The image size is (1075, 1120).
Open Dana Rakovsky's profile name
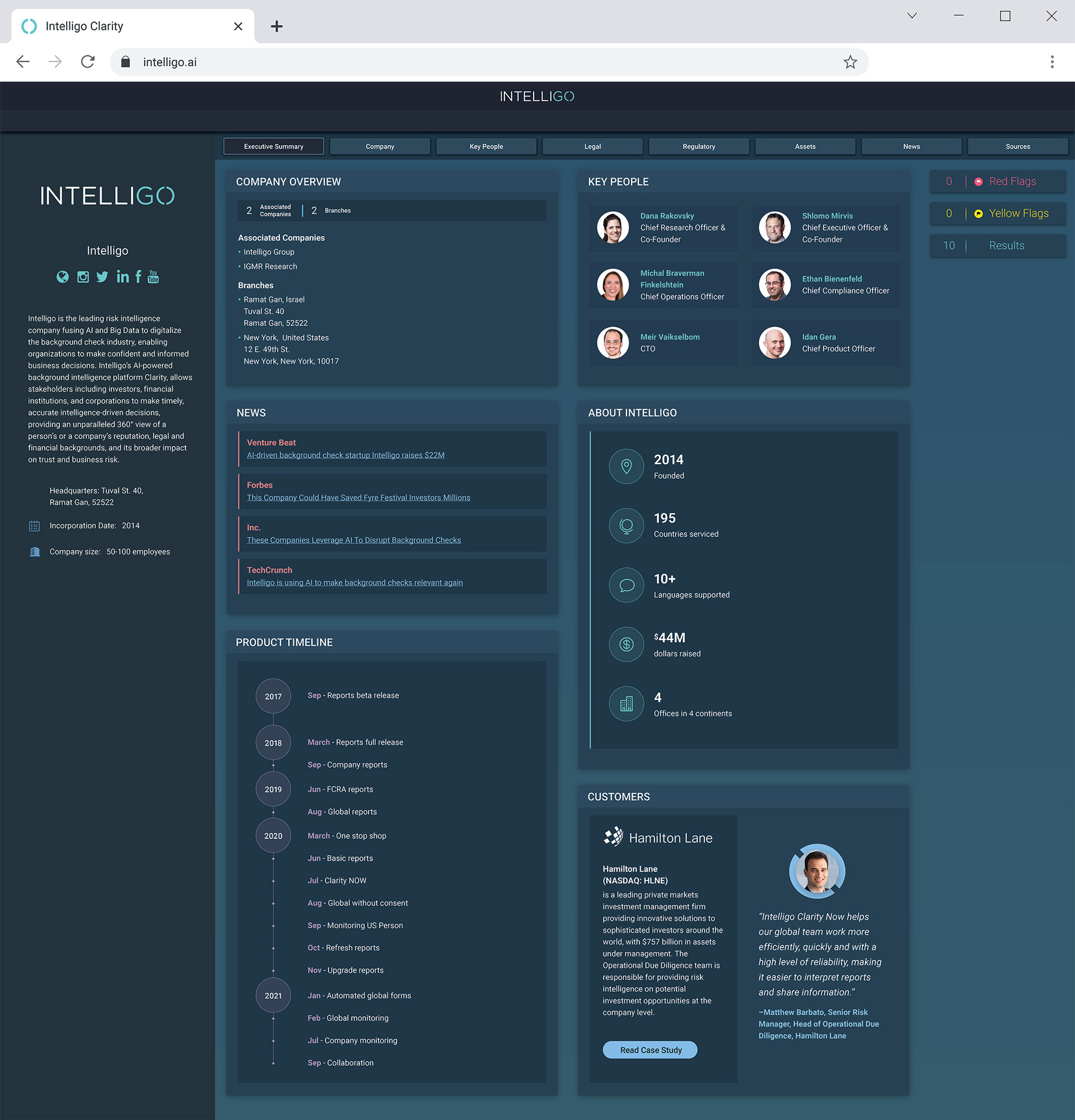[x=667, y=216]
